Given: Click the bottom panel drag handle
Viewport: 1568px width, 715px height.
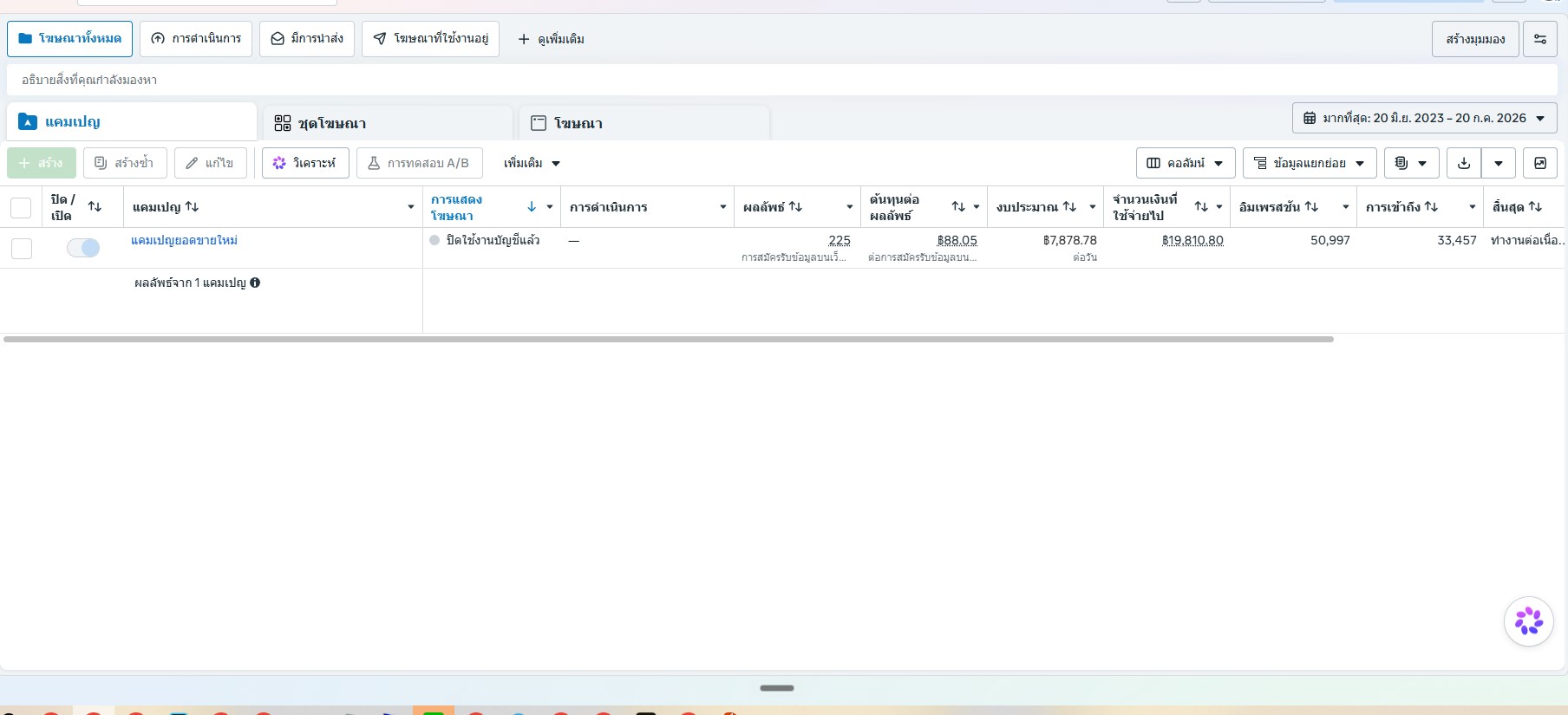Looking at the screenshot, I should click(777, 688).
